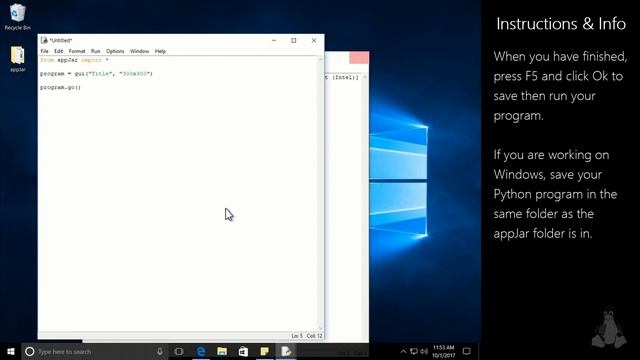Show hidden system tray icons chevron
This screenshot has height=360, width=640.
point(403,351)
